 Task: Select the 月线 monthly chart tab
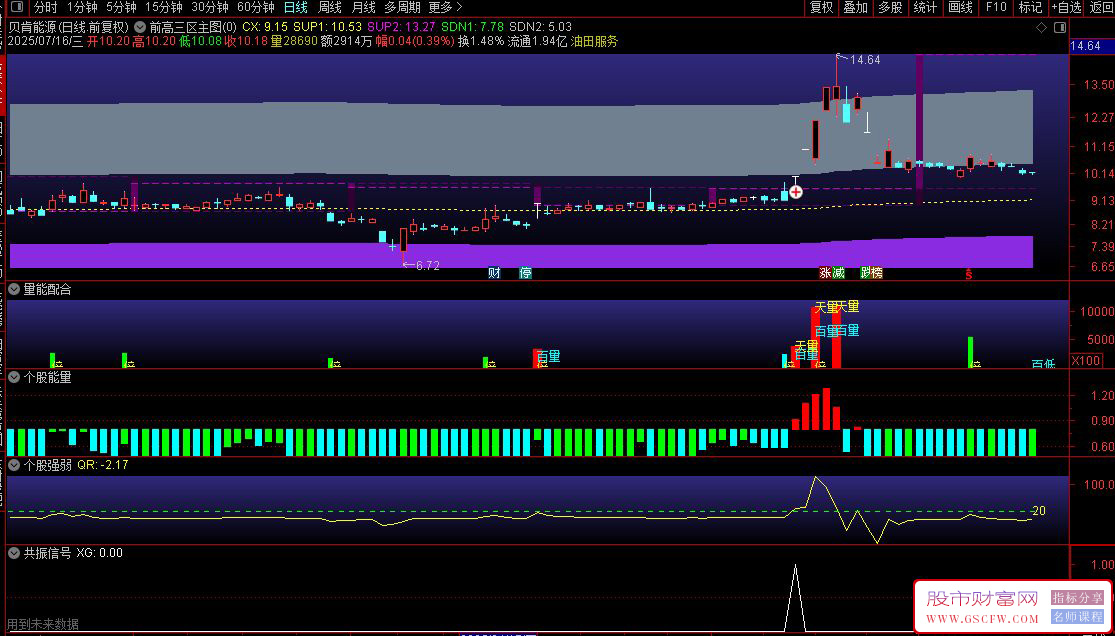[x=364, y=8]
